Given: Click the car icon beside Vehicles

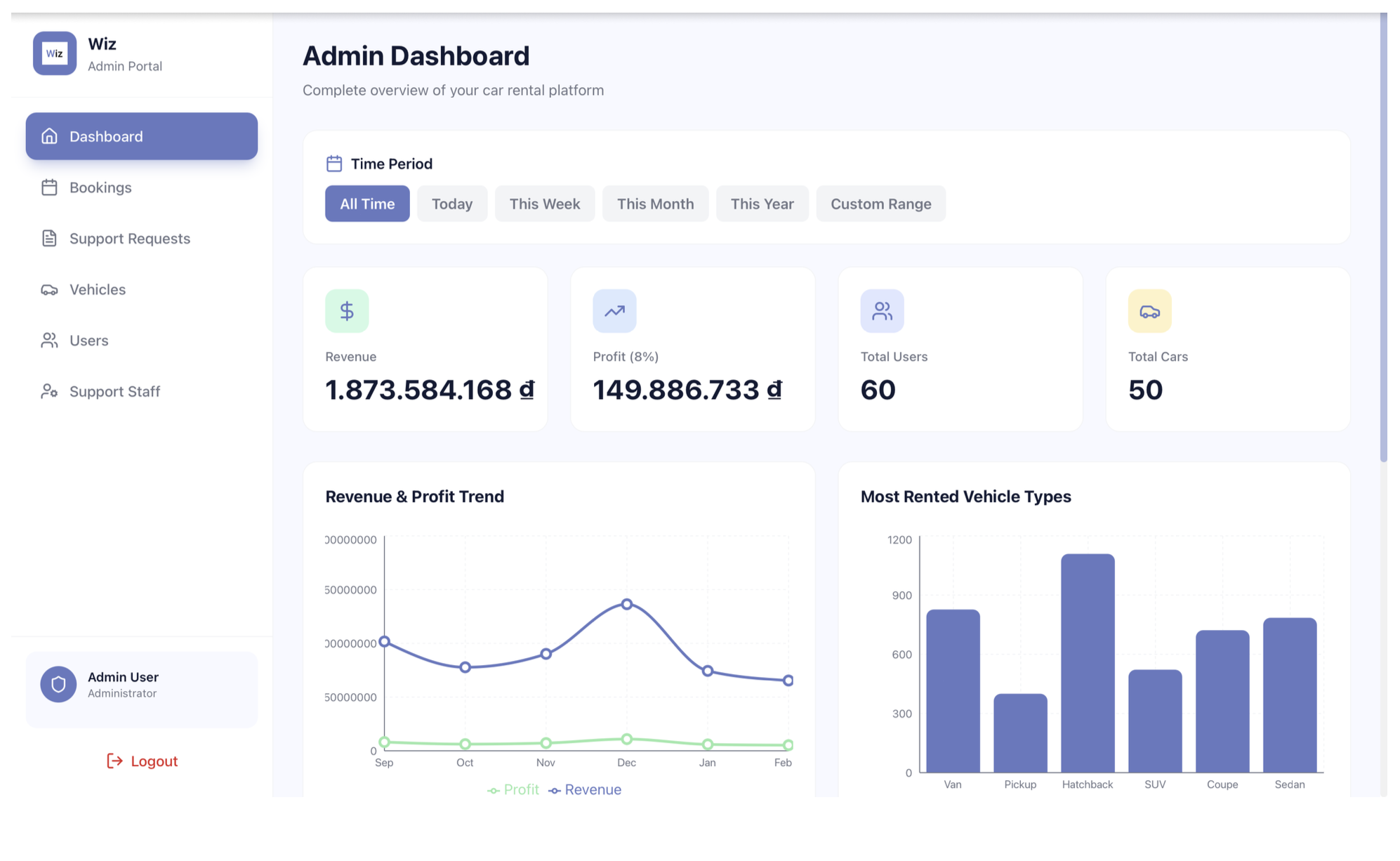Looking at the screenshot, I should click(x=49, y=289).
